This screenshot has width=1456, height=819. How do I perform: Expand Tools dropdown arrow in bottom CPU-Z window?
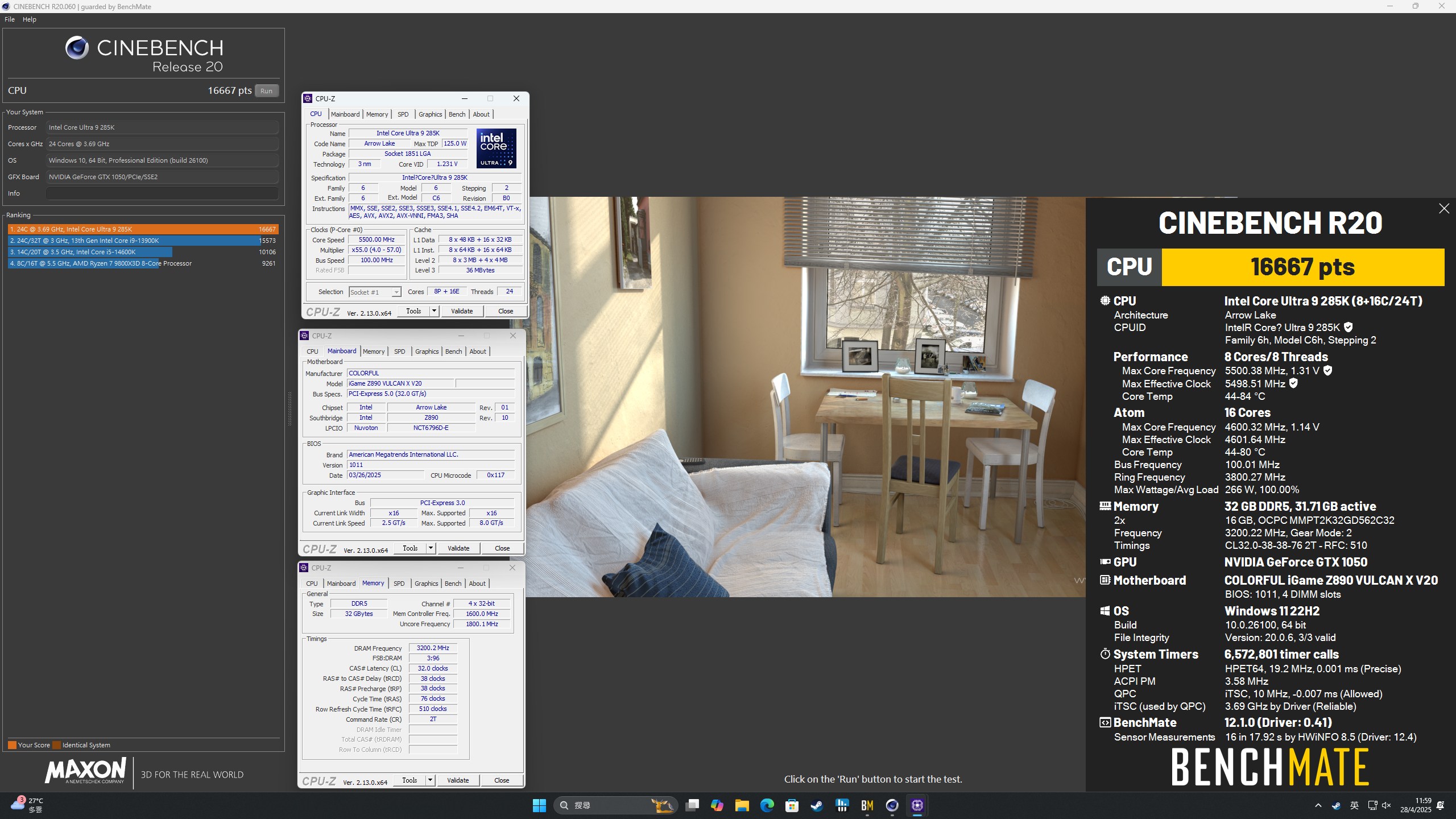tap(430, 780)
